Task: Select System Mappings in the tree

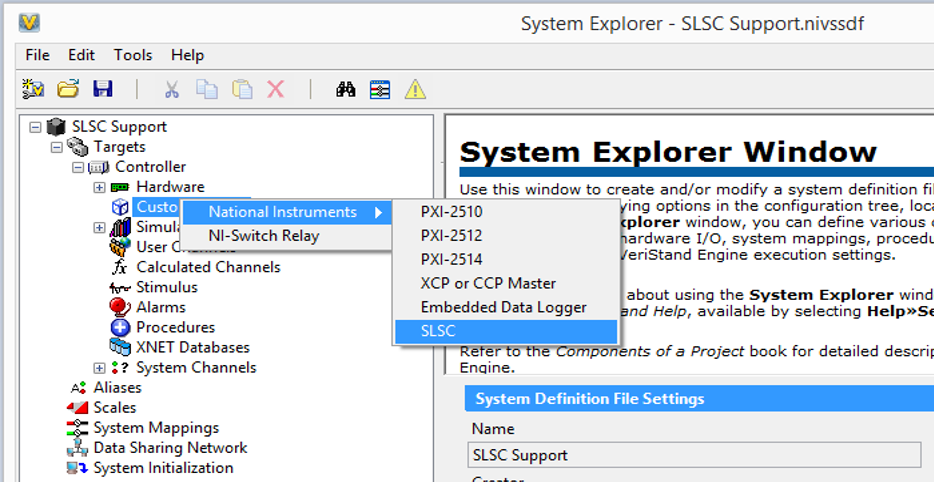Action: tap(156, 428)
